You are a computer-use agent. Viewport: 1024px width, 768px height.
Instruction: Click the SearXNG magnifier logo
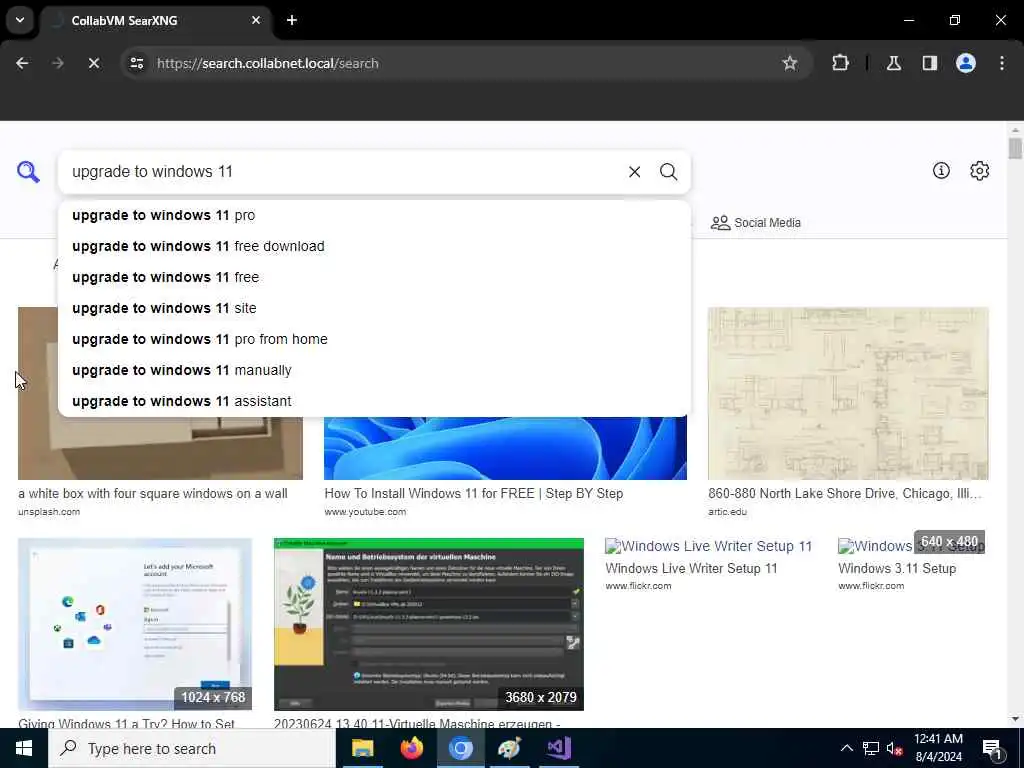pyautogui.click(x=28, y=172)
